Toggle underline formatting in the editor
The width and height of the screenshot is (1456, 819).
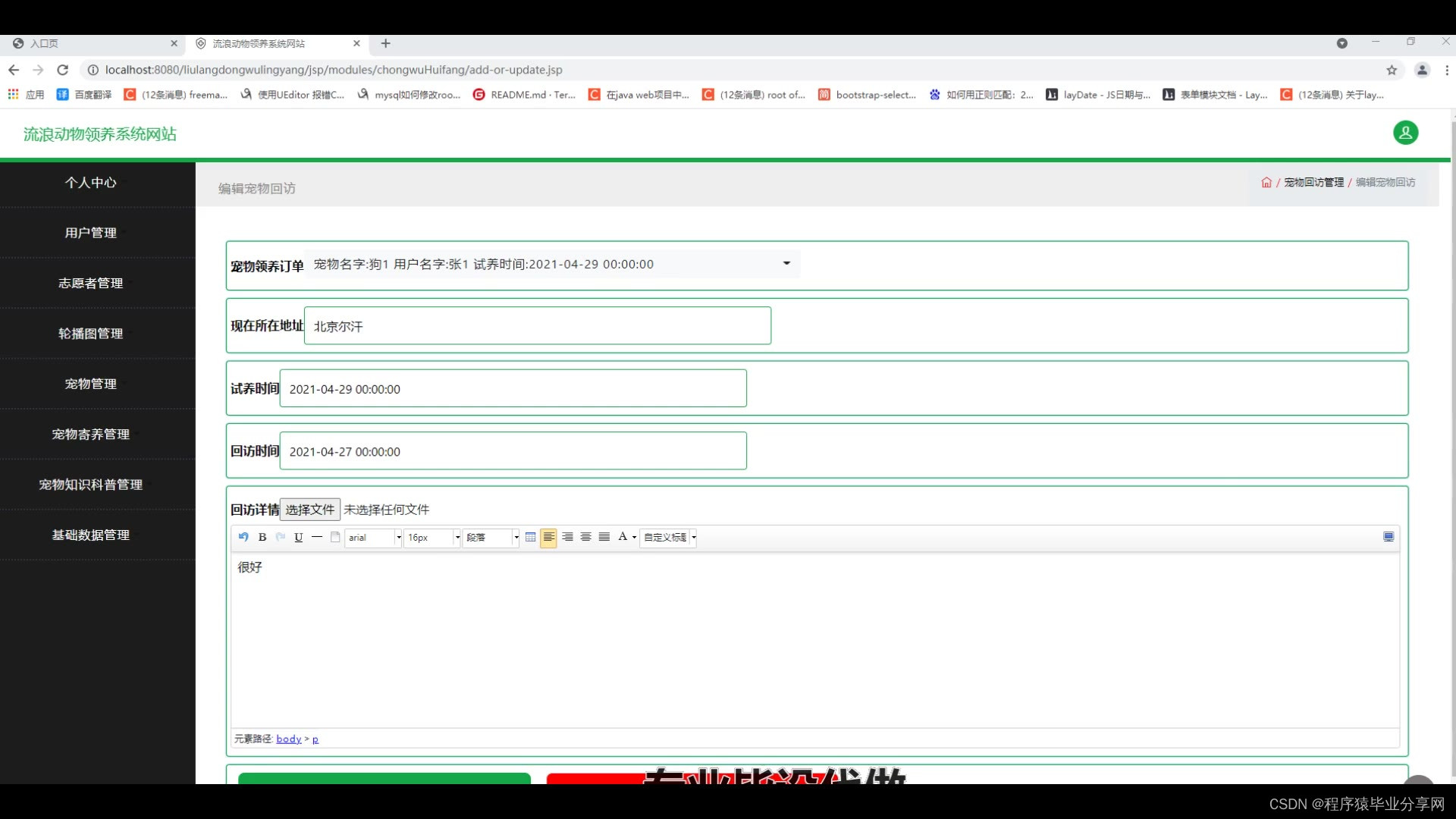tap(299, 537)
